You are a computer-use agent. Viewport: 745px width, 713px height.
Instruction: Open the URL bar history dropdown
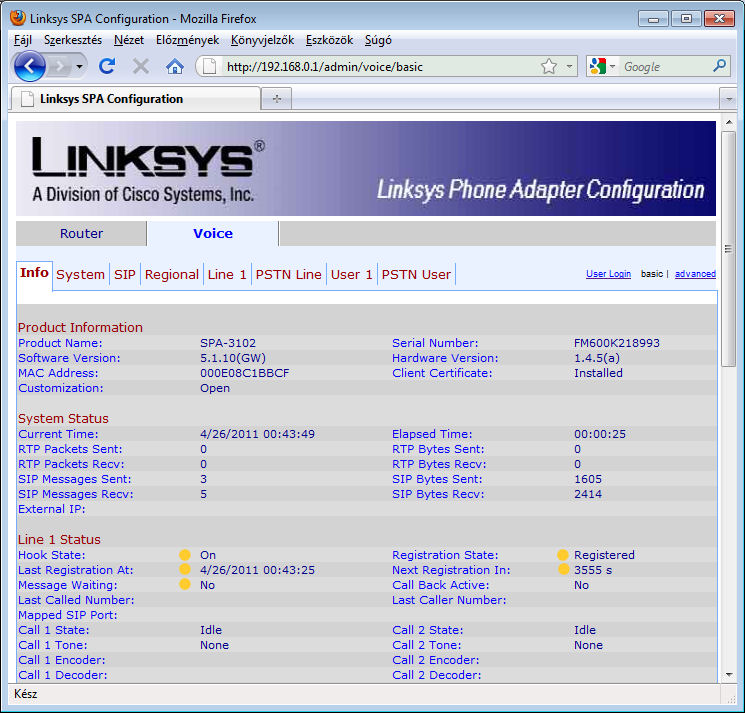coord(569,67)
